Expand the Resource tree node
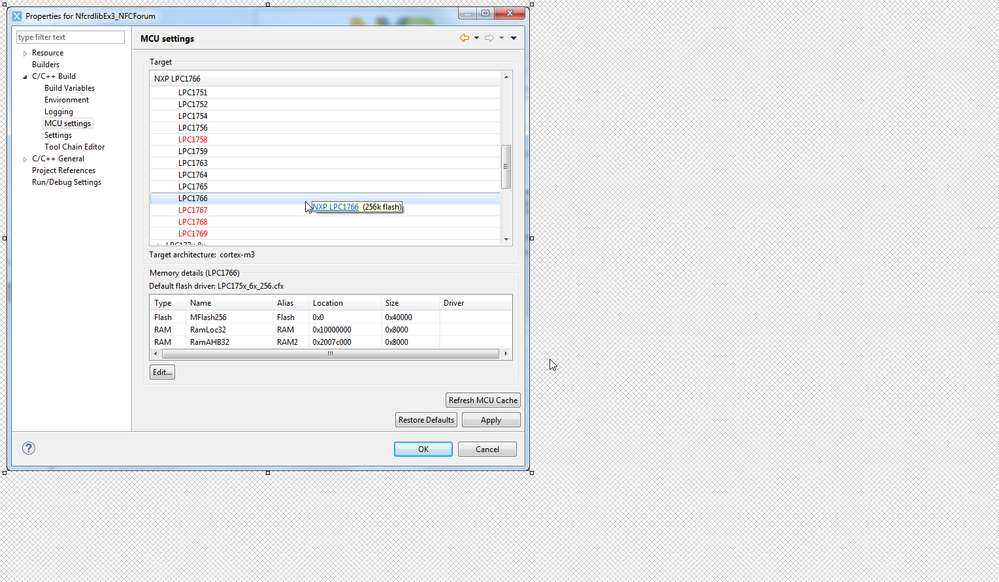The height and width of the screenshot is (582, 999). point(25,54)
